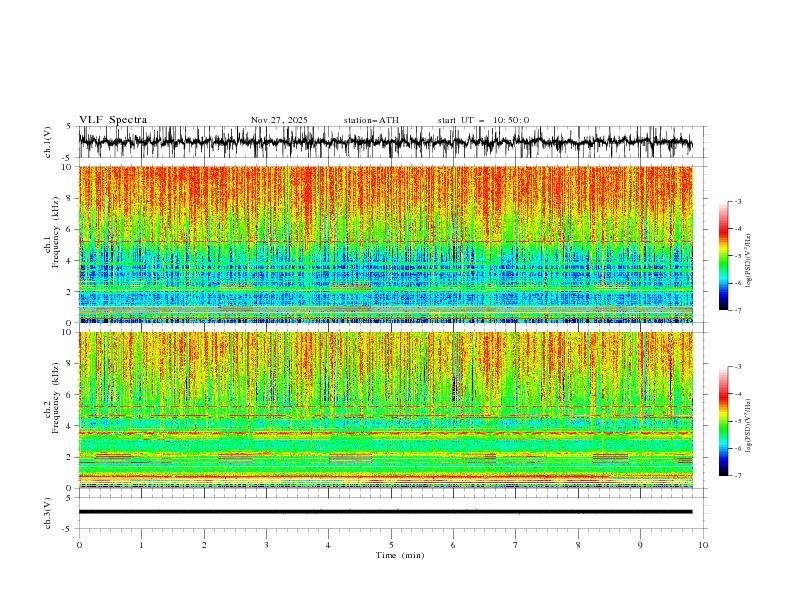Click time axis tick label "5" at bottom
The height and width of the screenshot is (612, 792).
tap(391, 545)
